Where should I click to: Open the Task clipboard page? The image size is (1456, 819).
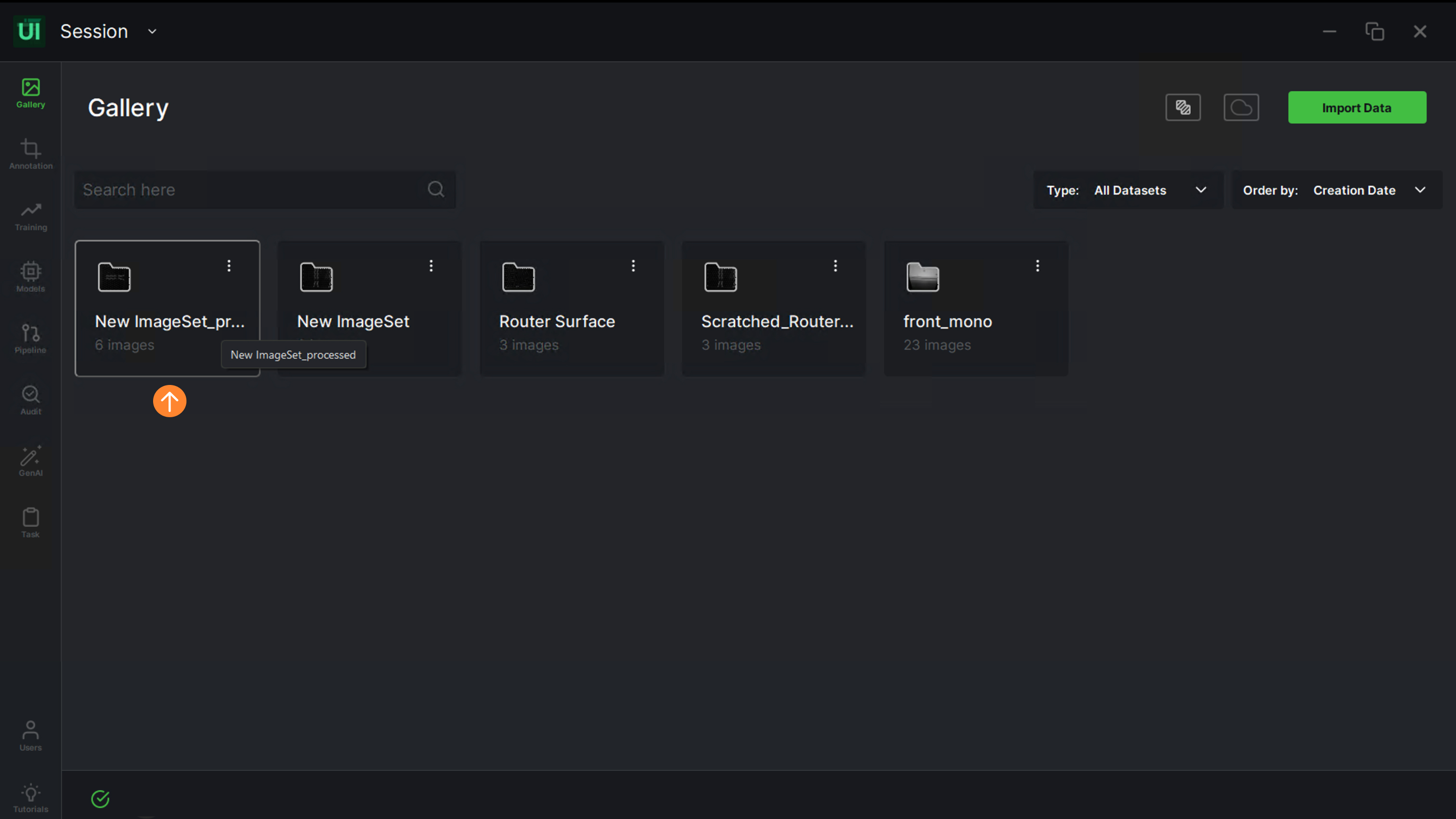(30, 523)
